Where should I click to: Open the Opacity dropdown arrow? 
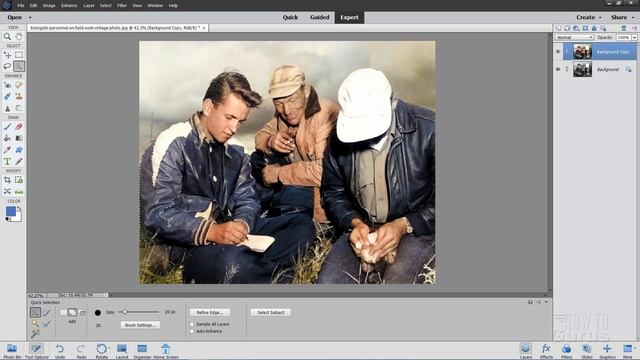(634, 37)
